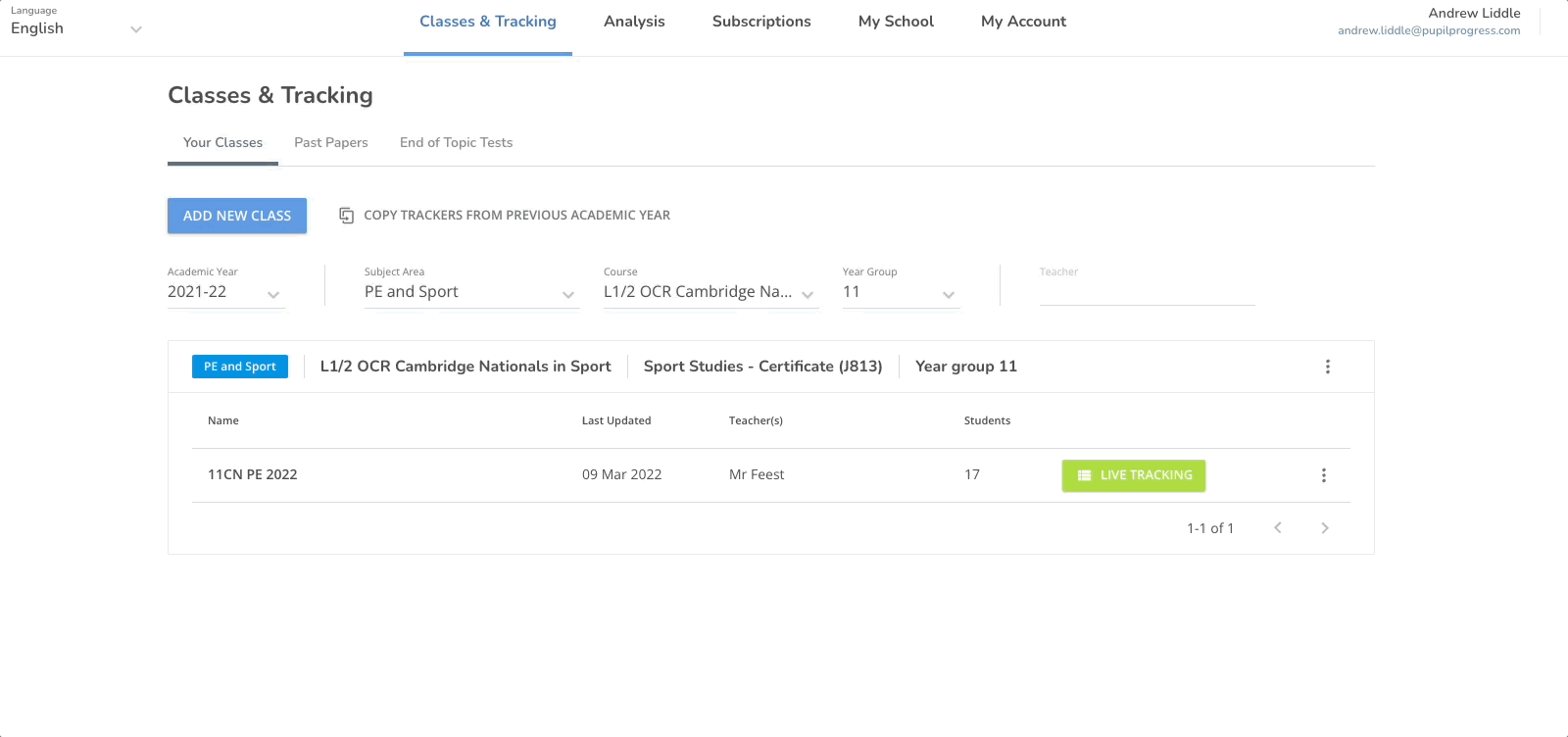
Task: Go to the next page of classes
Action: click(1324, 528)
